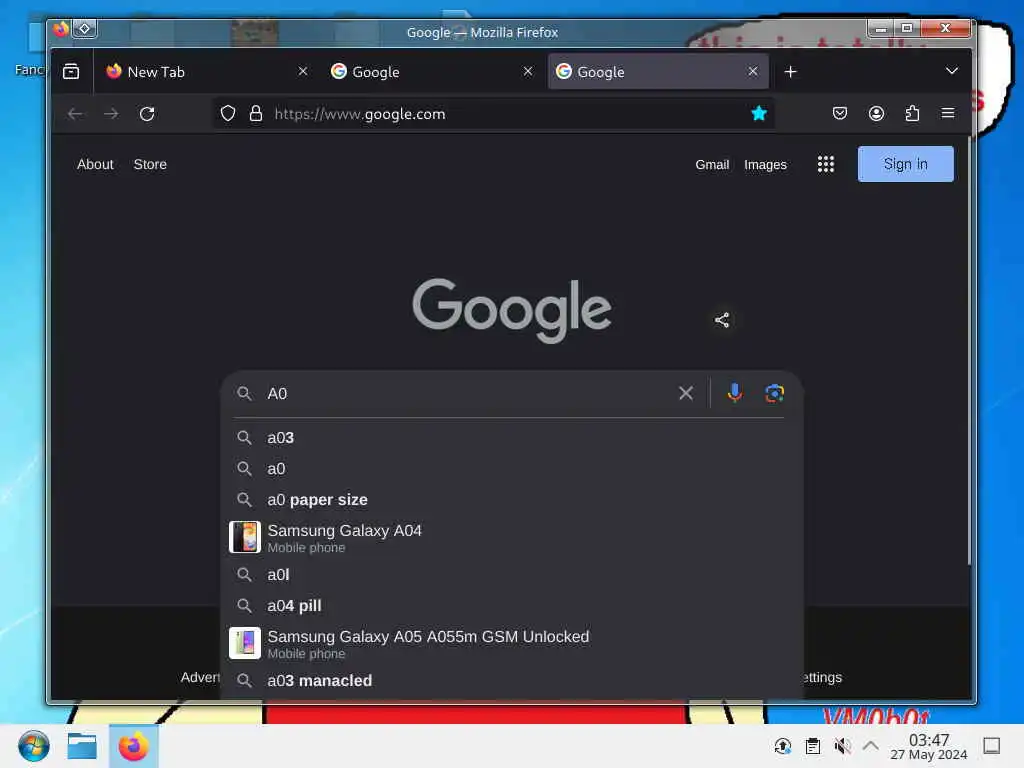Unmute the volume tray icon
The height and width of the screenshot is (768, 1024).
(842, 746)
